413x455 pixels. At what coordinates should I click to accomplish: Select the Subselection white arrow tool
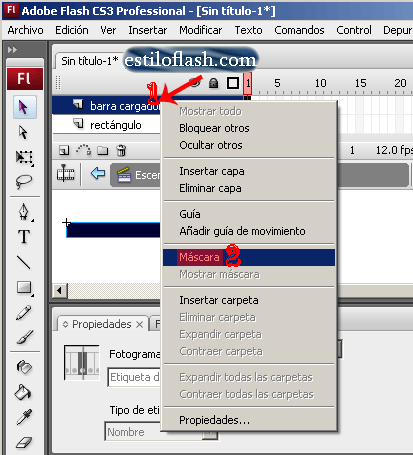[23, 132]
